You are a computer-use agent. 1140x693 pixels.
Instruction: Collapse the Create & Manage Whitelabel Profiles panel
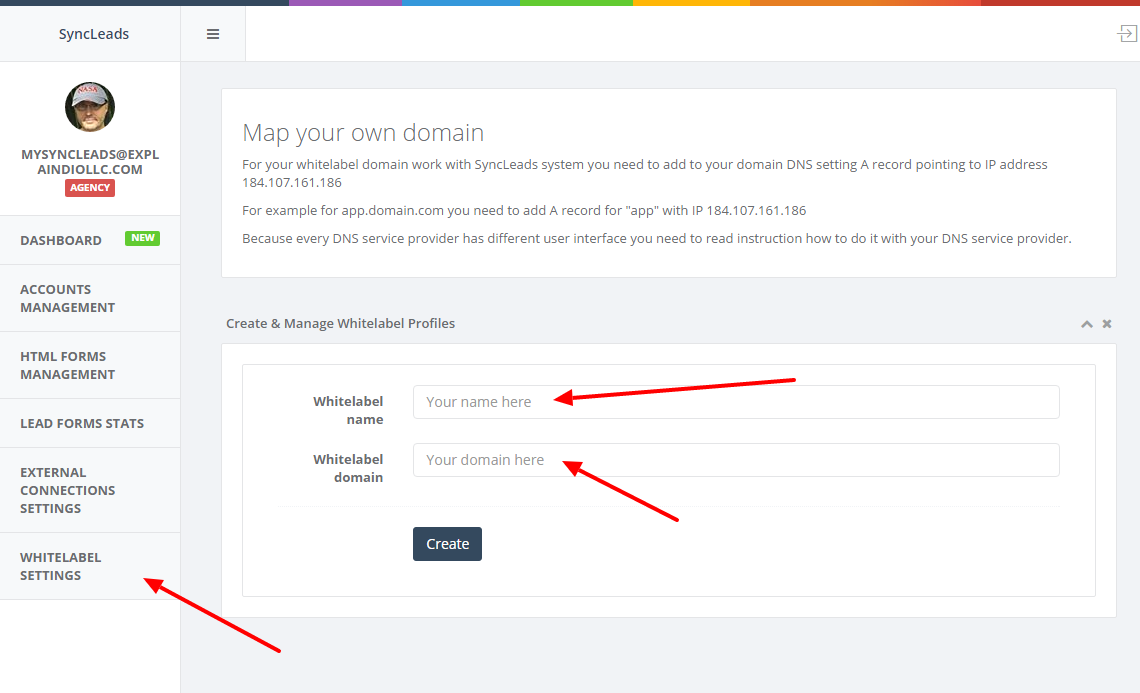(1086, 324)
